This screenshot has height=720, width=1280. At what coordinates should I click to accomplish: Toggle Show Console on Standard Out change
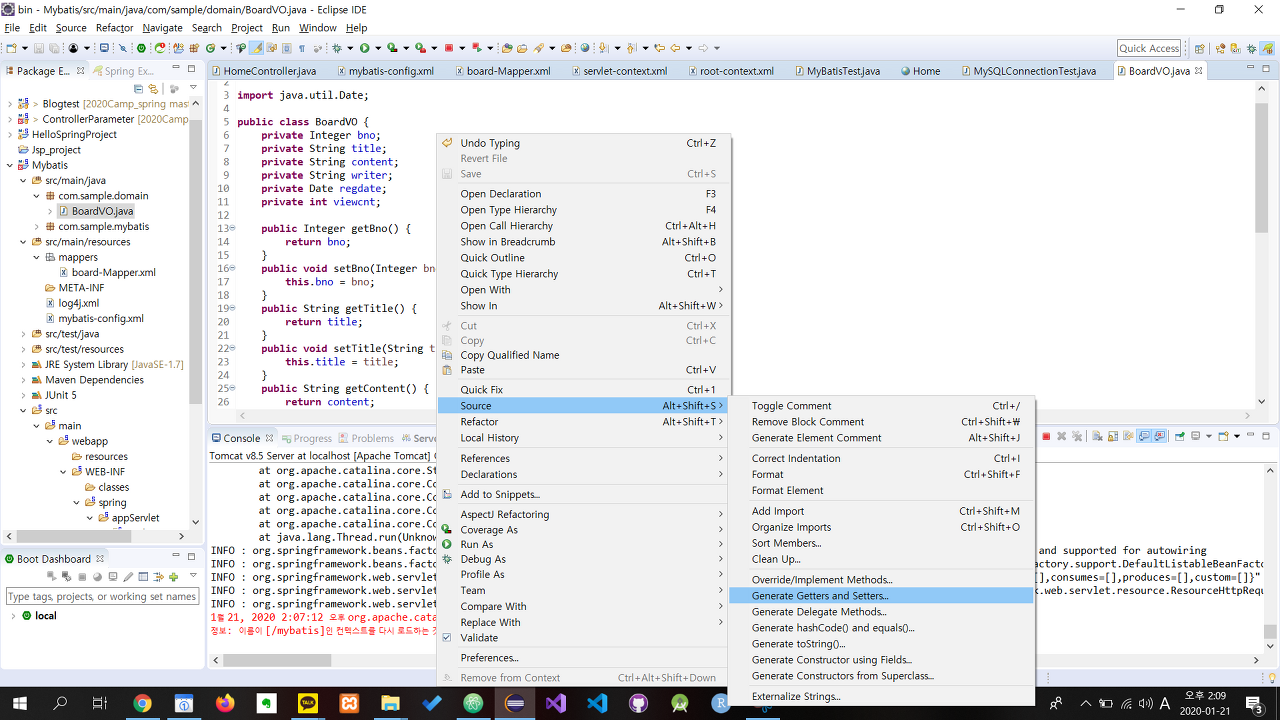[x=1144, y=437]
